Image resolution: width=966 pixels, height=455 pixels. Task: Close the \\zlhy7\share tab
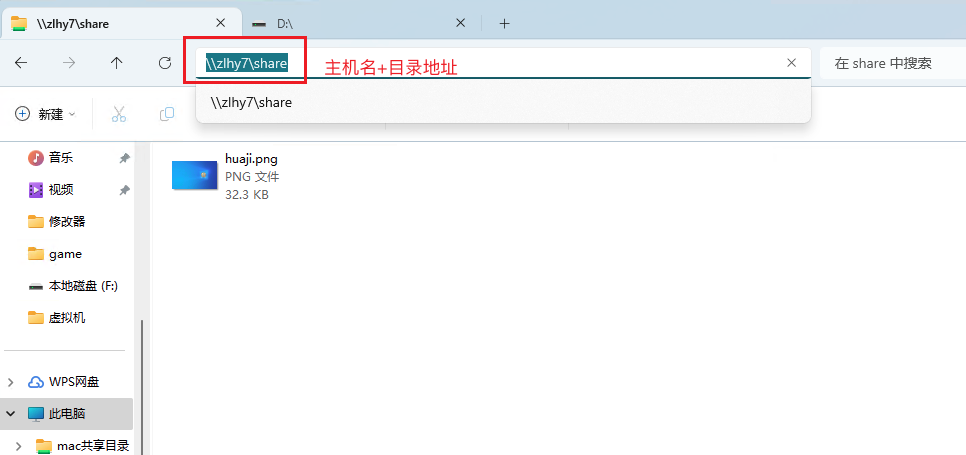pos(220,23)
